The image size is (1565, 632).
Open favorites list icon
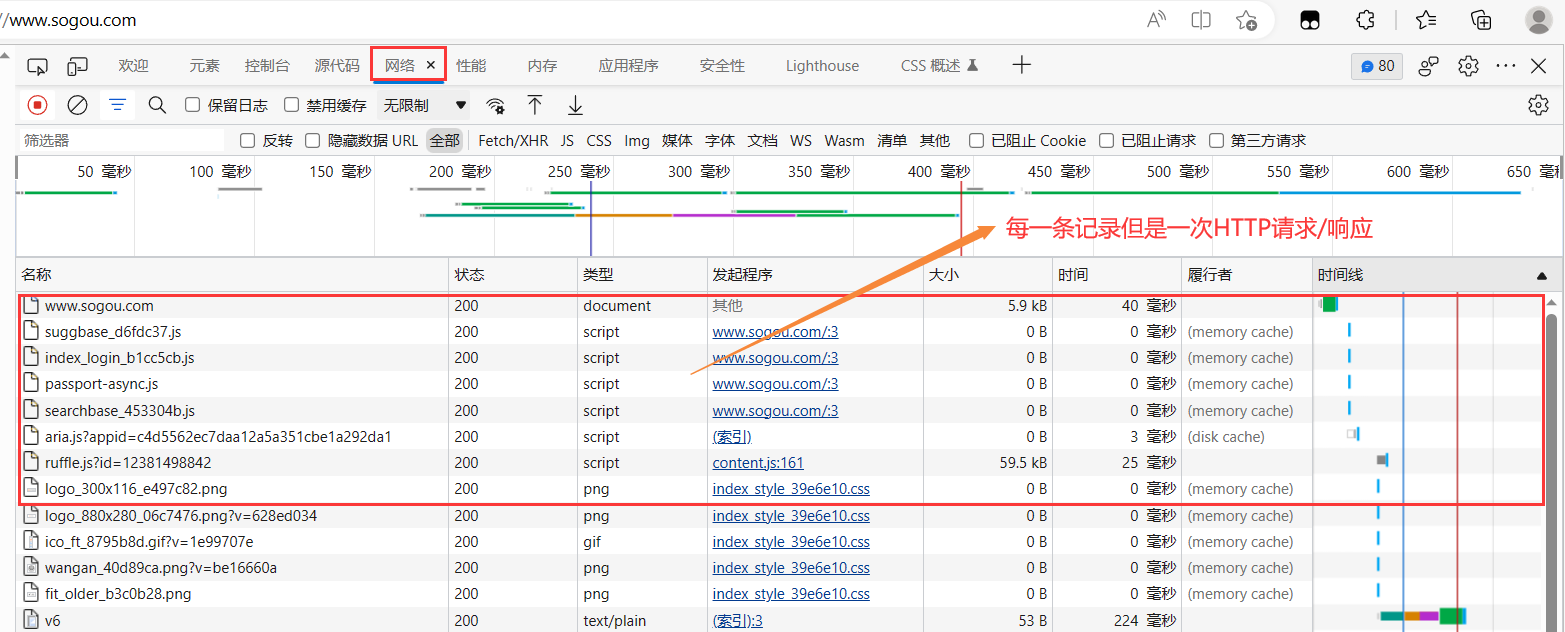1426,20
